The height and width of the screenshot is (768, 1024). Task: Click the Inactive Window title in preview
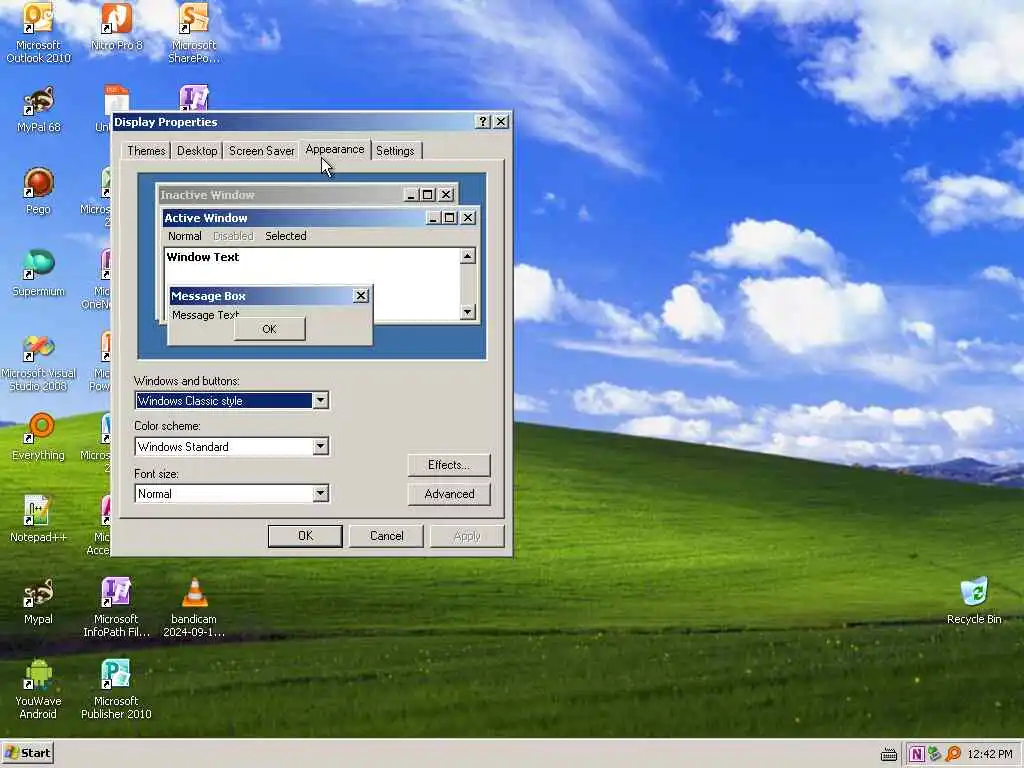click(x=207, y=195)
